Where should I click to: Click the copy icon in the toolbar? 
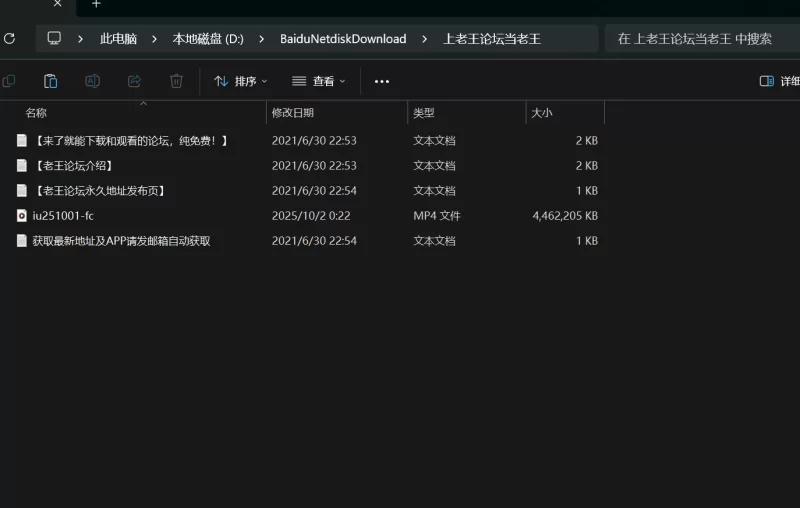pyautogui.click(x=9, y=81)
